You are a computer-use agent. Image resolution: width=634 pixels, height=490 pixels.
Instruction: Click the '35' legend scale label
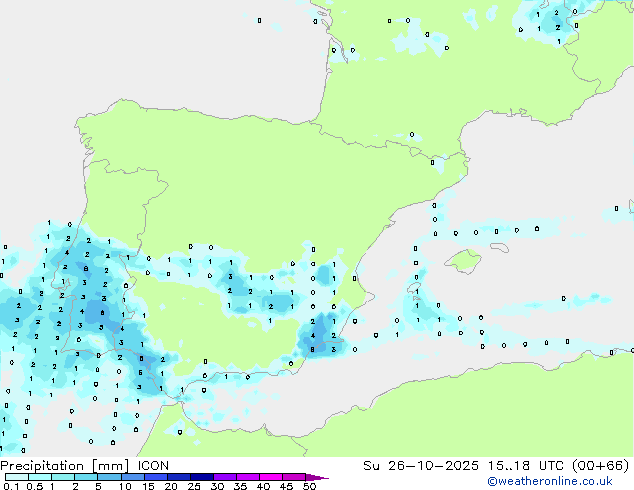(x=241, y=486)
